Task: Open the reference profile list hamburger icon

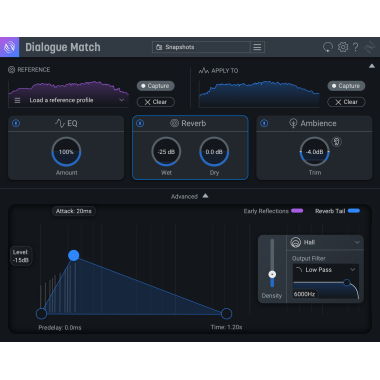Action: [x=17, y=100]
